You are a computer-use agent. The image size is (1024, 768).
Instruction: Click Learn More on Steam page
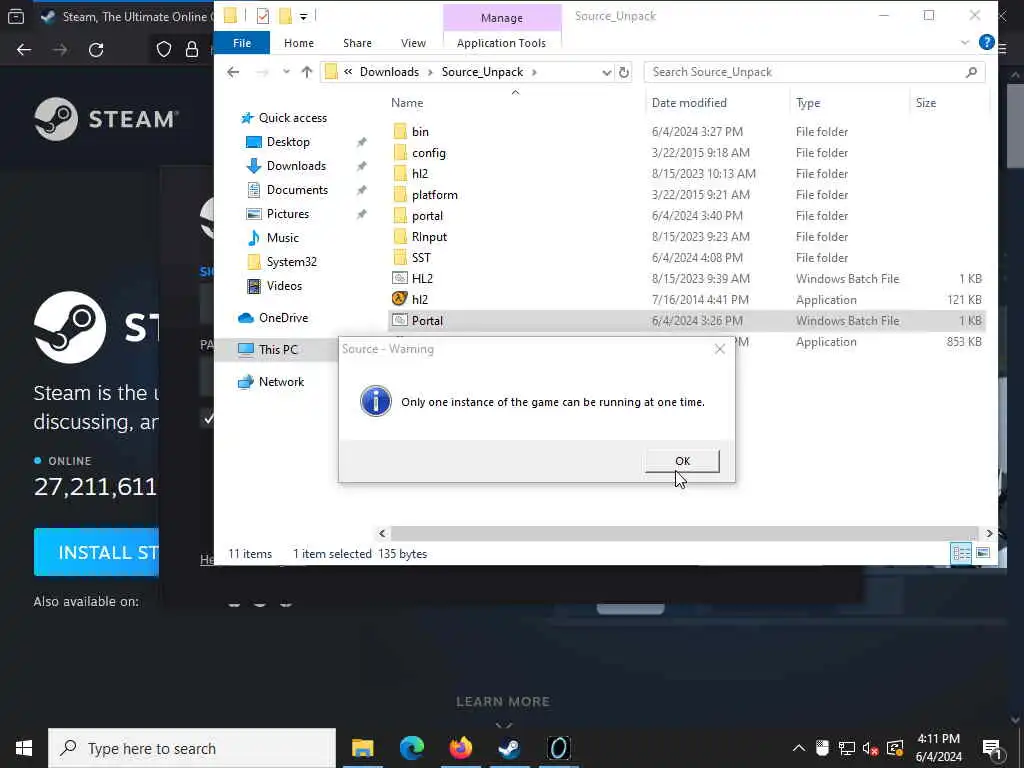click(503, 701)
